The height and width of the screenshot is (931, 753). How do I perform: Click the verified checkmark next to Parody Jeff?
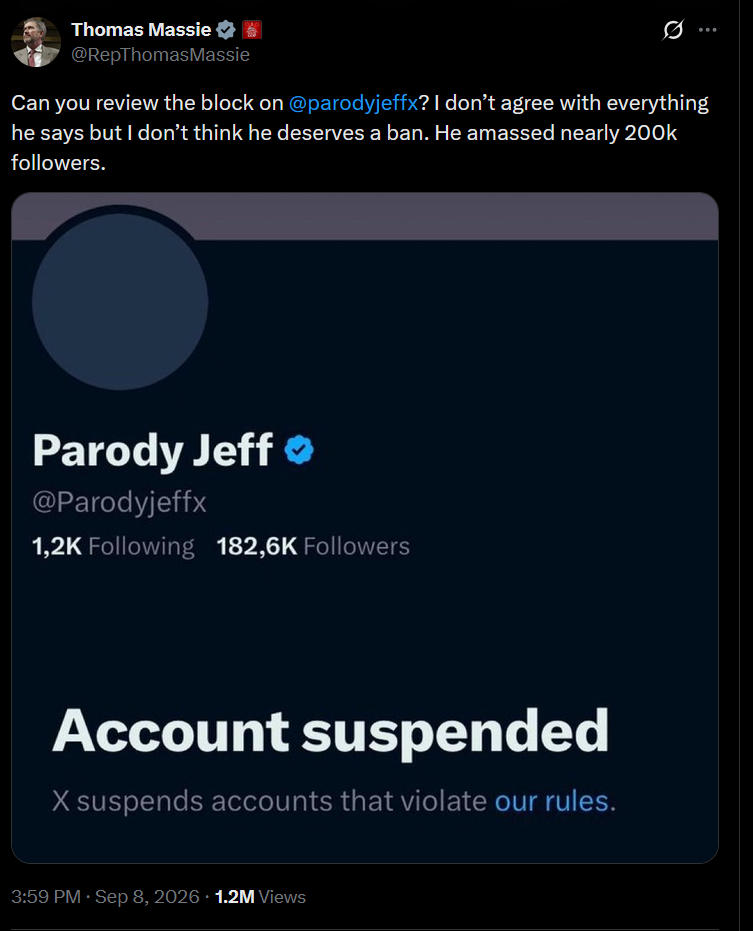point(299,449)
